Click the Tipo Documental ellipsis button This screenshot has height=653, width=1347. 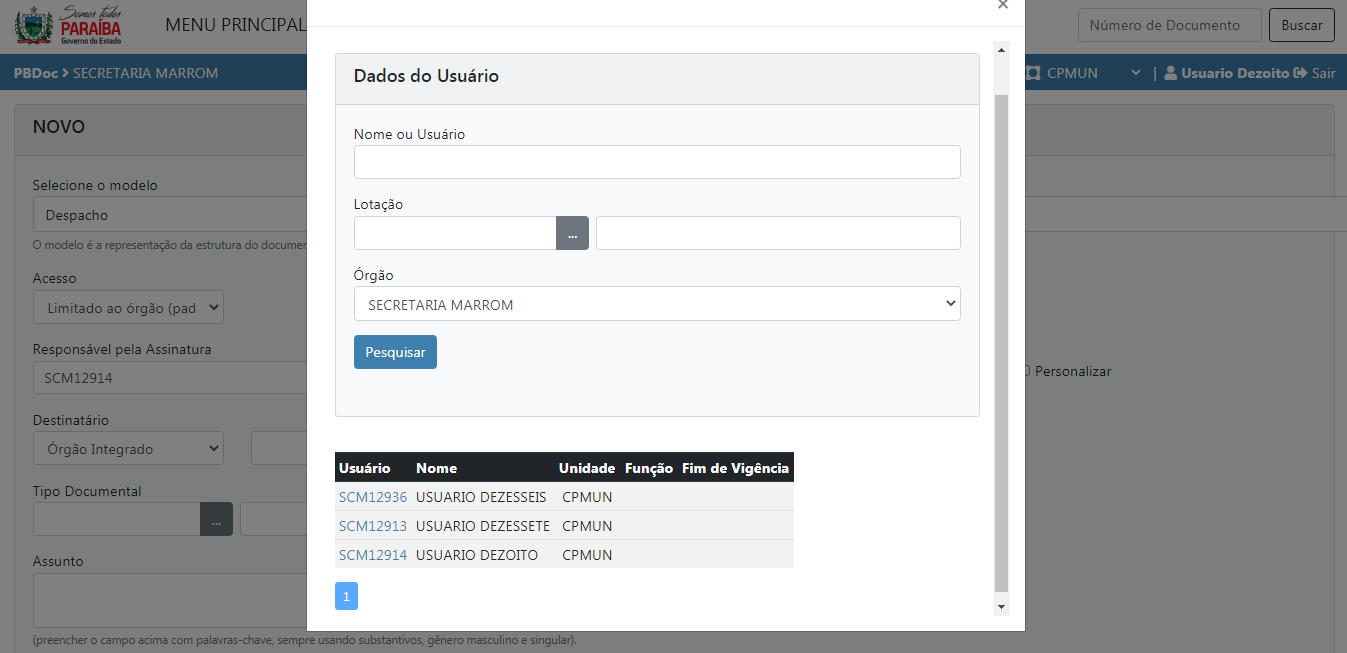[216, 520]
